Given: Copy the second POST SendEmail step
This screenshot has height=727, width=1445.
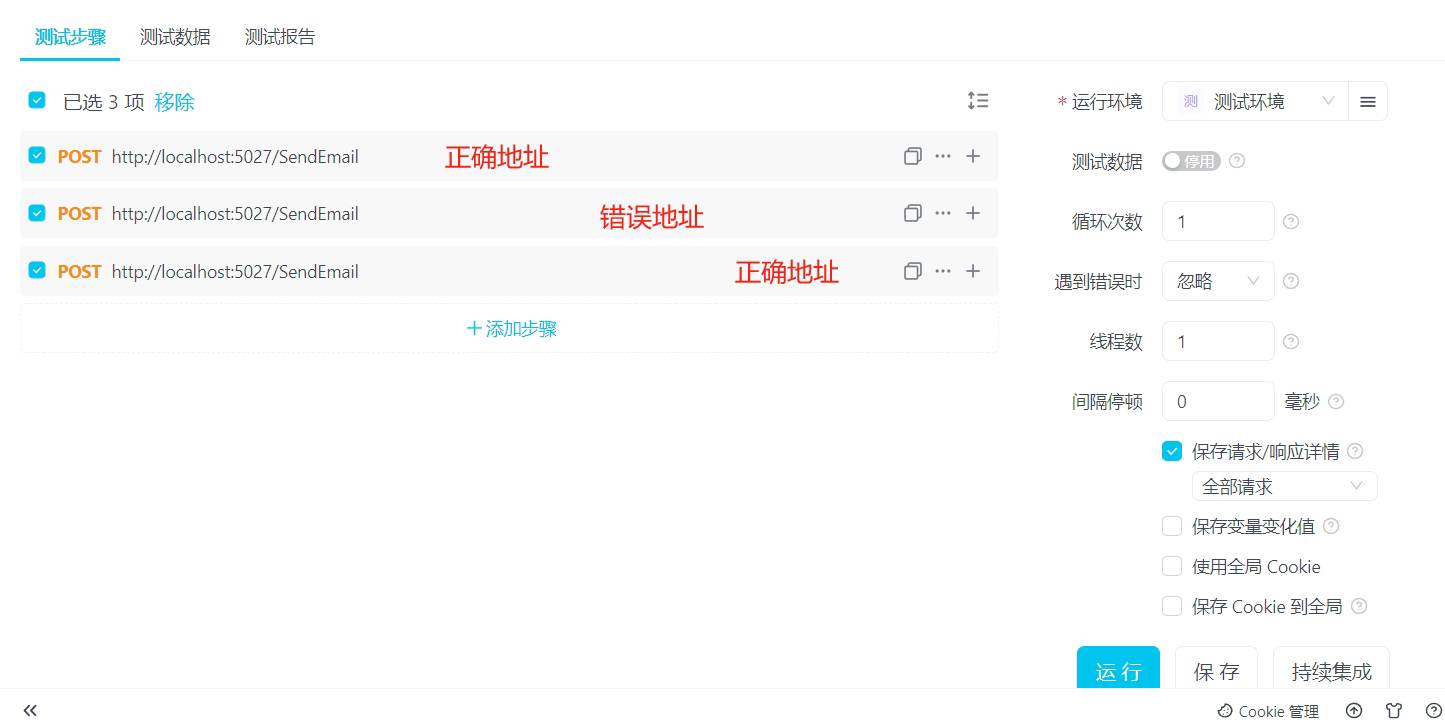Looking at the screenshot, I should [912, 213].
